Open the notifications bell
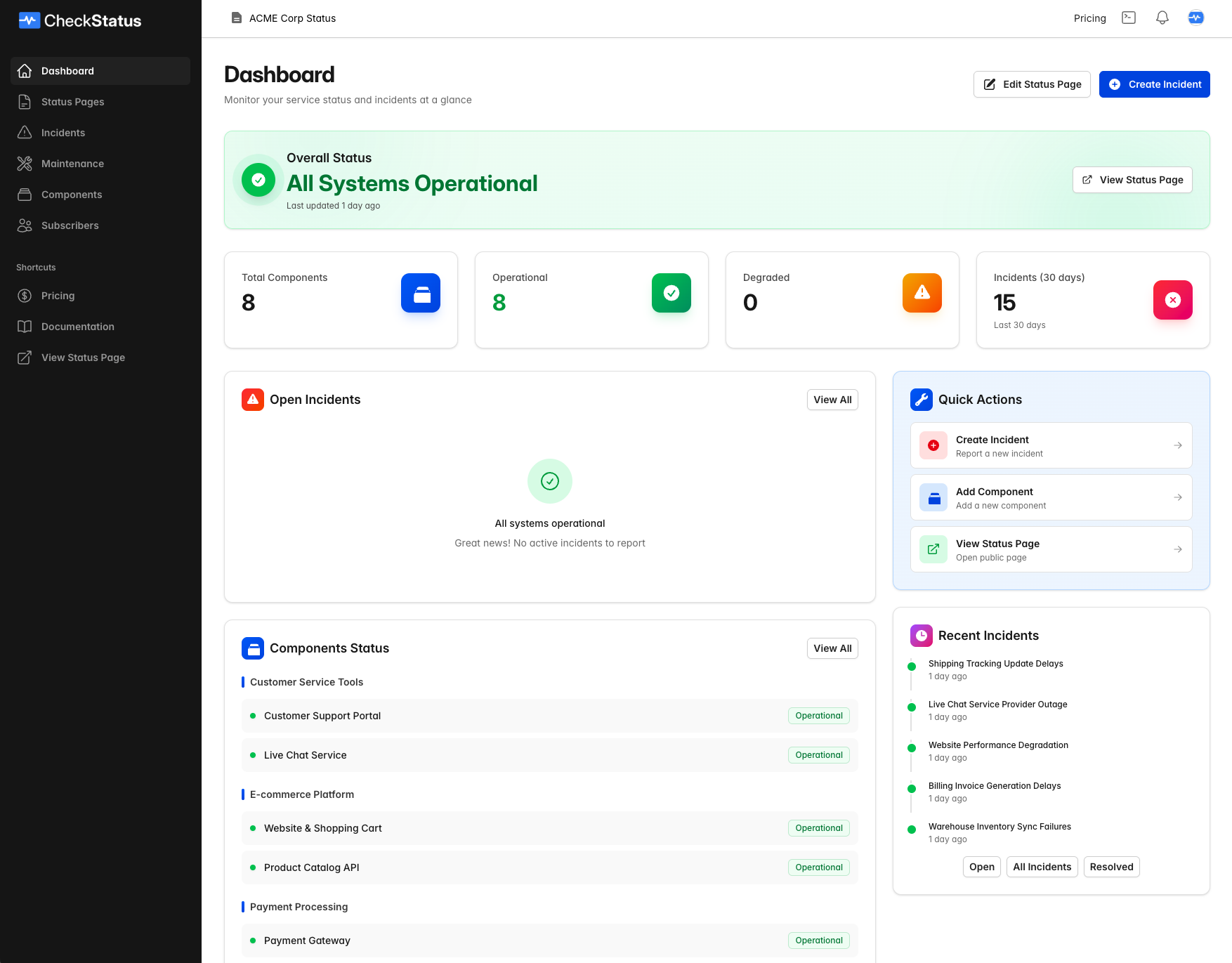 coord(1162,18)
